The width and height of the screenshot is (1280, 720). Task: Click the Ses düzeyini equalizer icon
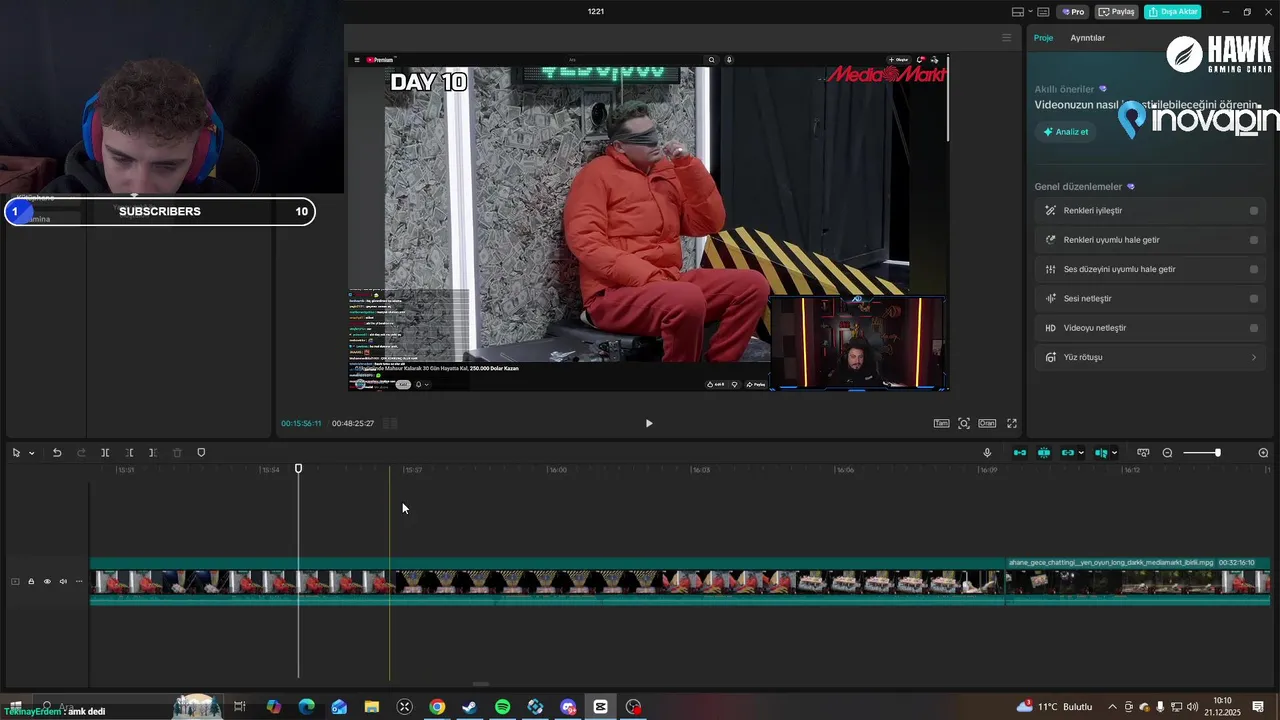(x=1050, y=269)
